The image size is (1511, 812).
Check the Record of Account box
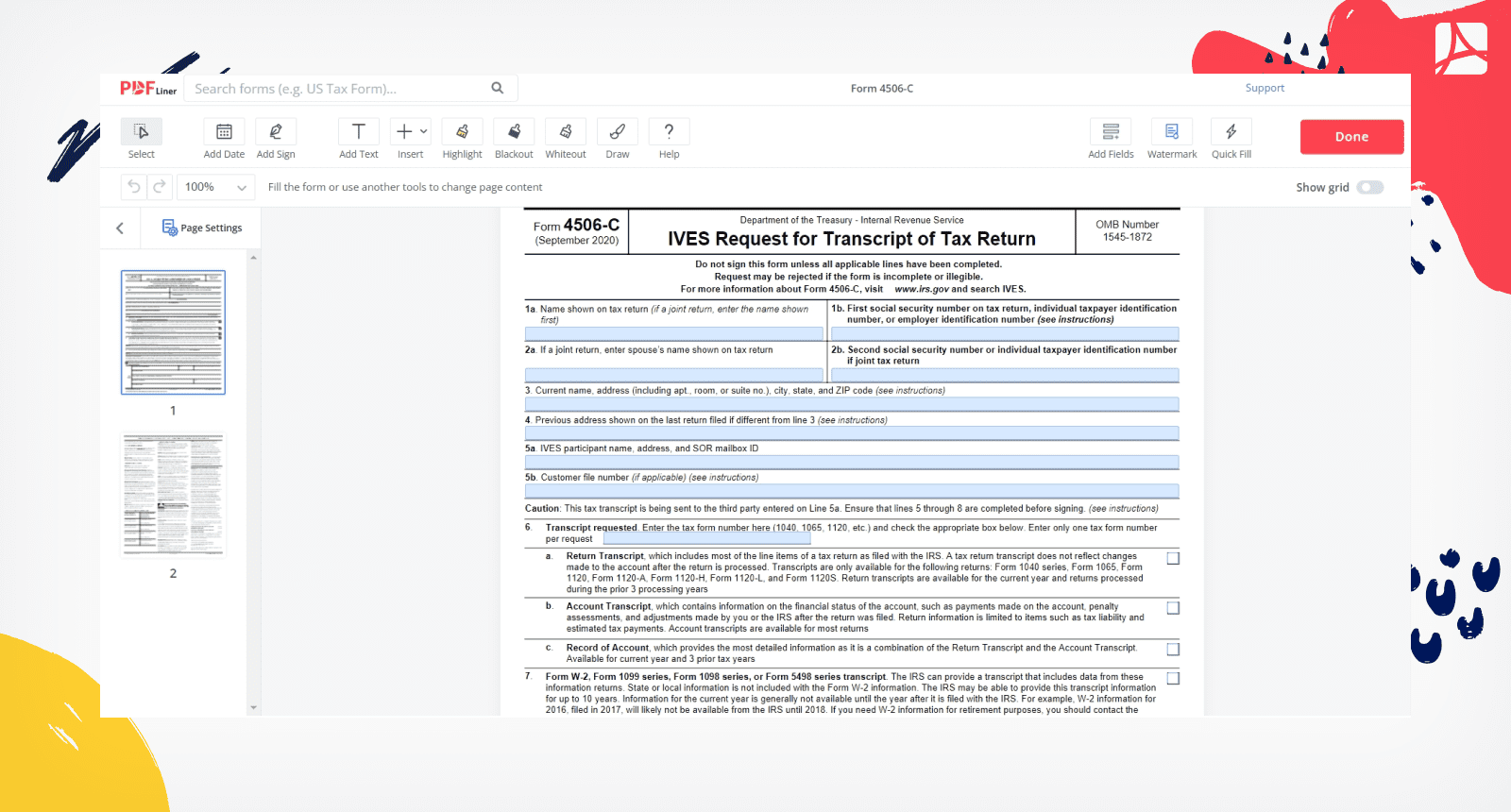[1173, 650]
